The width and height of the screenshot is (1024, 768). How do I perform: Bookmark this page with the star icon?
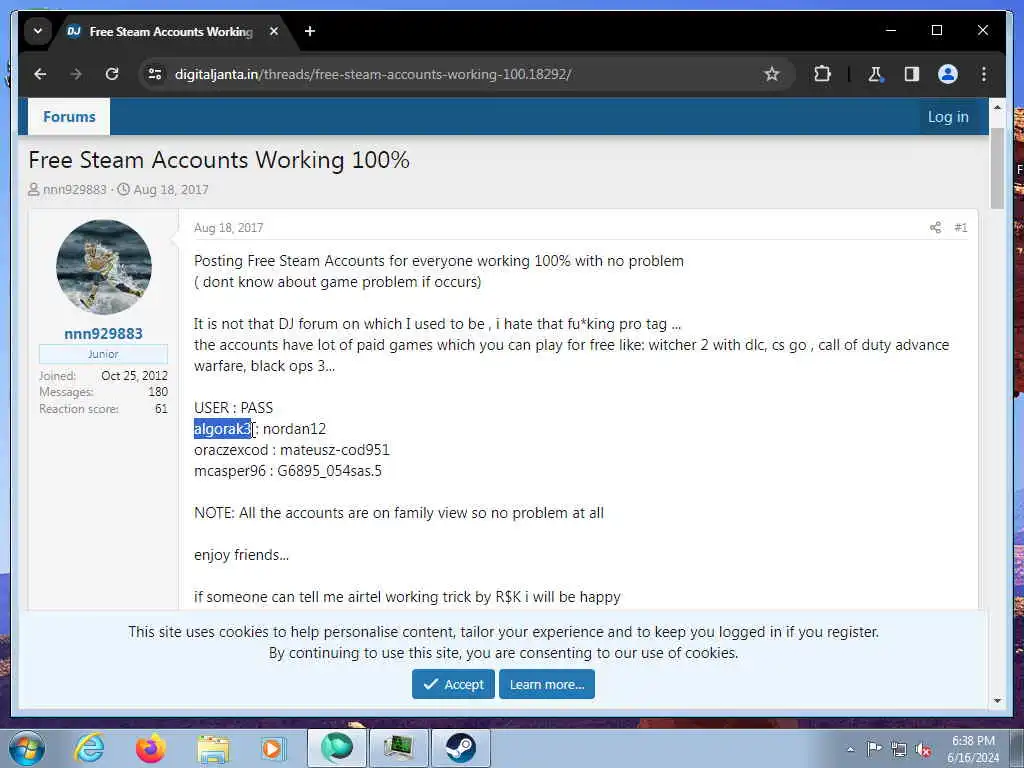coord(772,74)
